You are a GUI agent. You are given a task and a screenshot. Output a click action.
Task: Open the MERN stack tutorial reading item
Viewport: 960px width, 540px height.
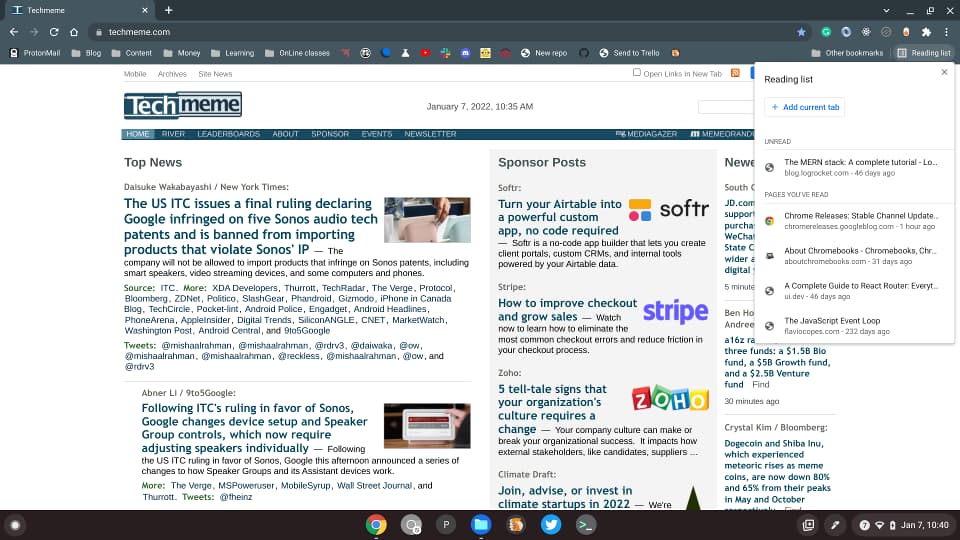[x=854, y=167]
